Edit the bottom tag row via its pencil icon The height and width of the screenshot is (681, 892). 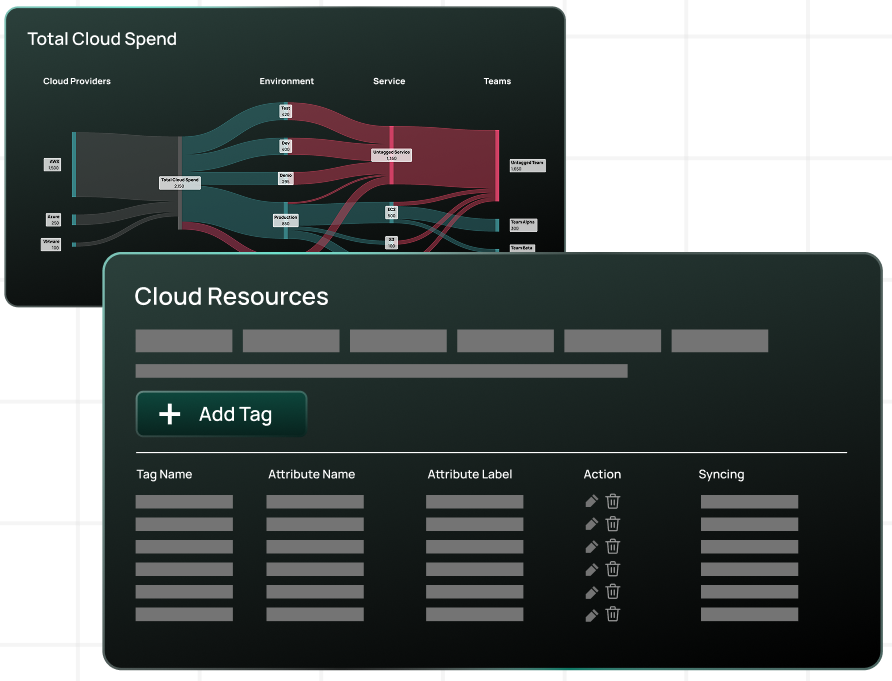coord(591,614)
